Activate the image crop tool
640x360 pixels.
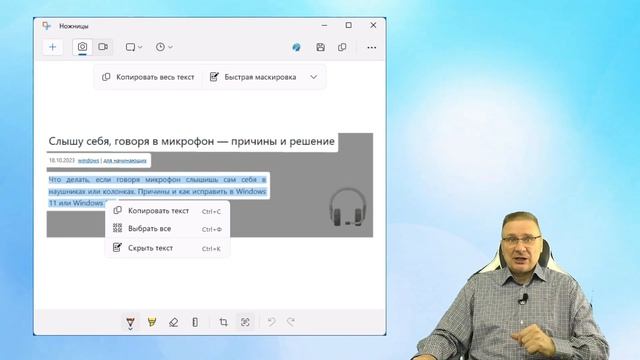[223, 322]
